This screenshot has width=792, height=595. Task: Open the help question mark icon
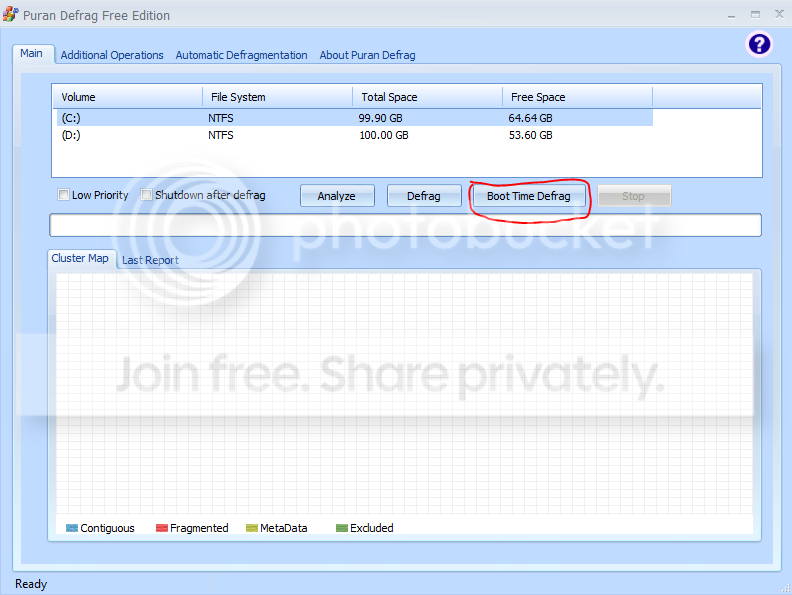(759, 44)
